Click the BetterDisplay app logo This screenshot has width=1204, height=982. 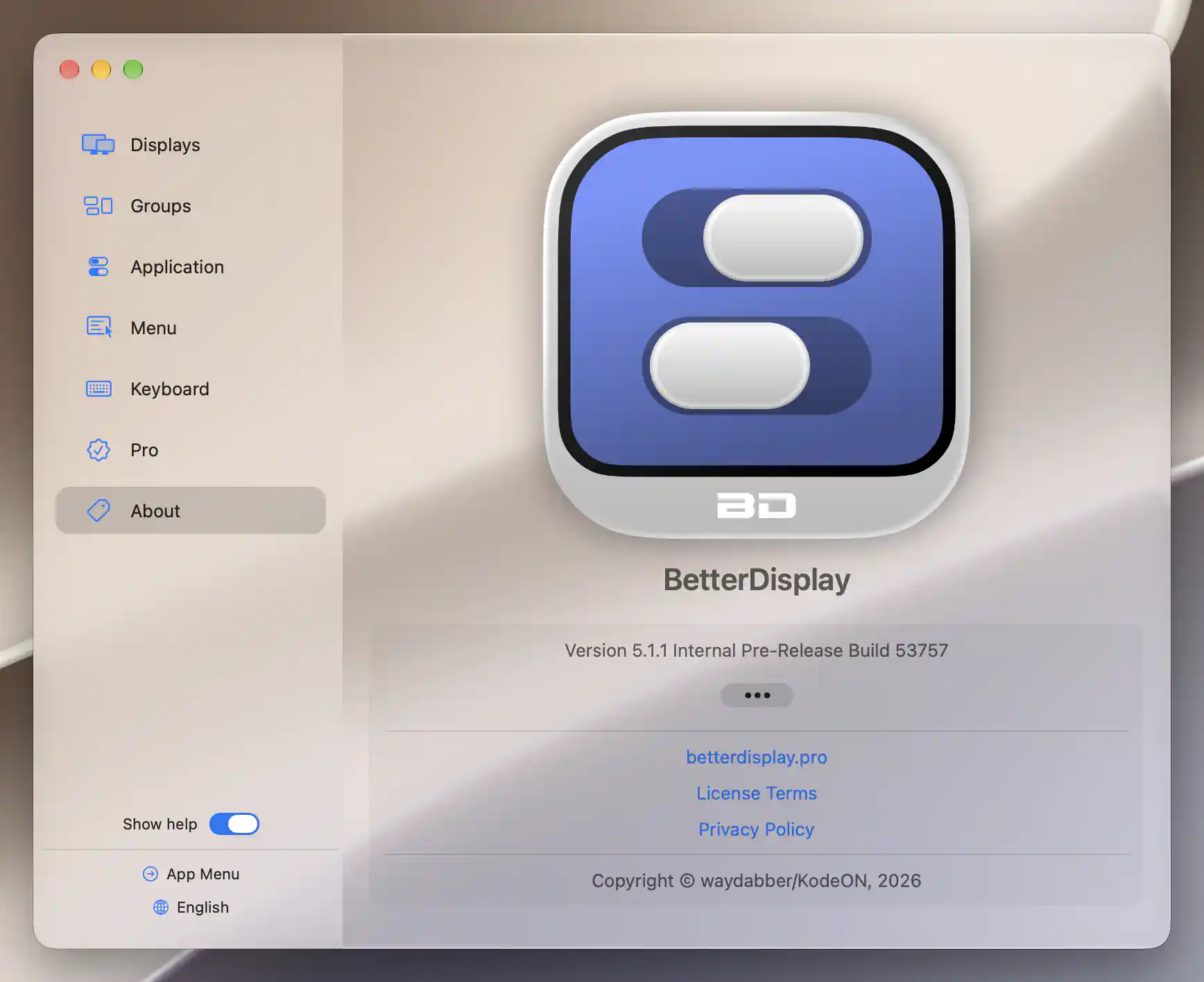coord(757,325)
